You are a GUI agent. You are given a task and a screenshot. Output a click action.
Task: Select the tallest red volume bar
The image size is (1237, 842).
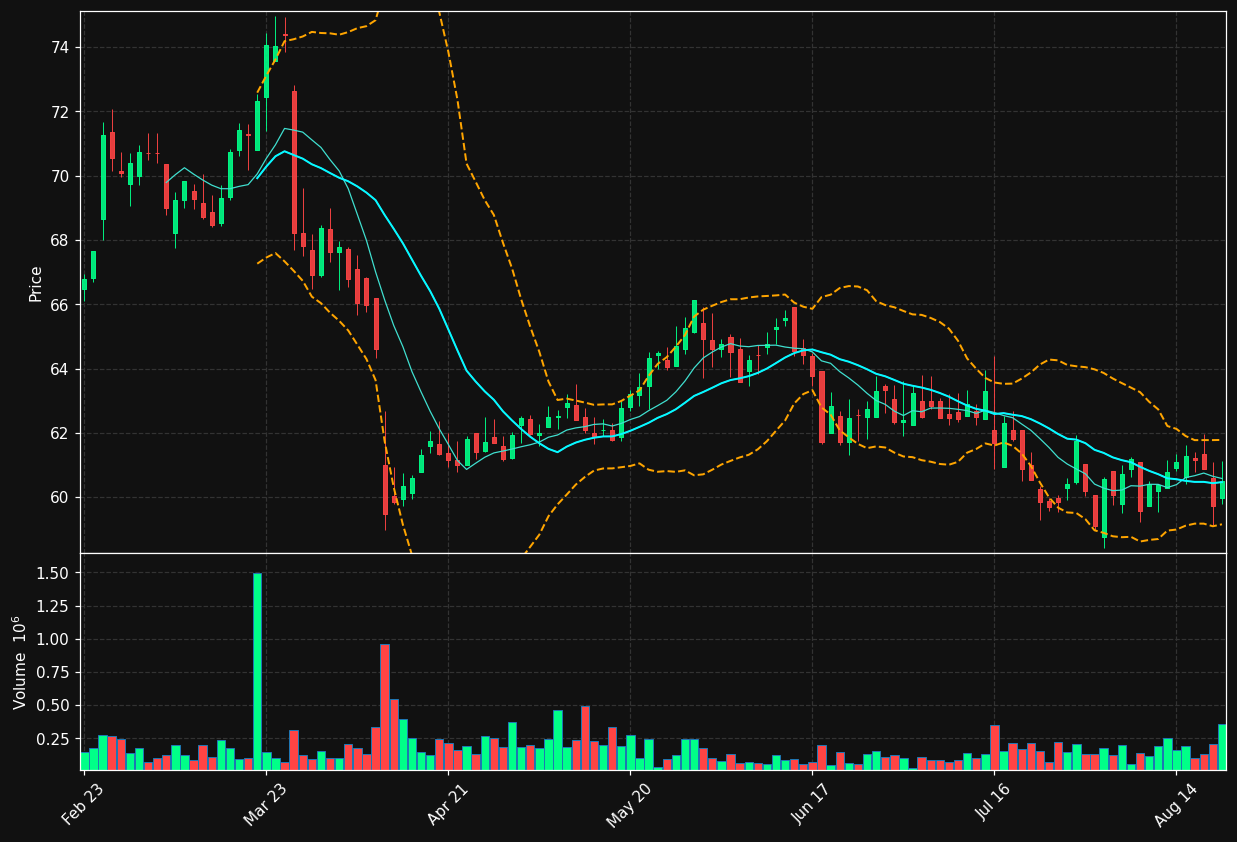pyautogui.click(x=385, y=707)
